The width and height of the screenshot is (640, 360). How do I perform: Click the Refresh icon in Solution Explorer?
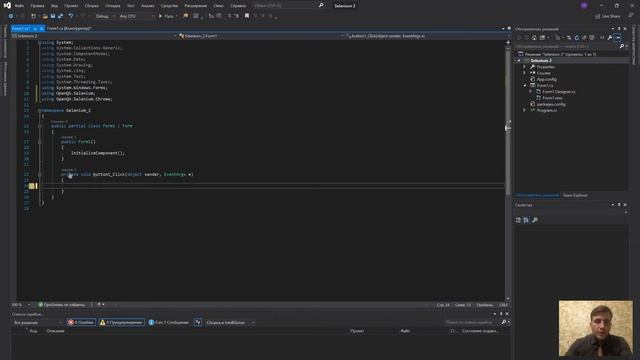[x=576, y=38]
